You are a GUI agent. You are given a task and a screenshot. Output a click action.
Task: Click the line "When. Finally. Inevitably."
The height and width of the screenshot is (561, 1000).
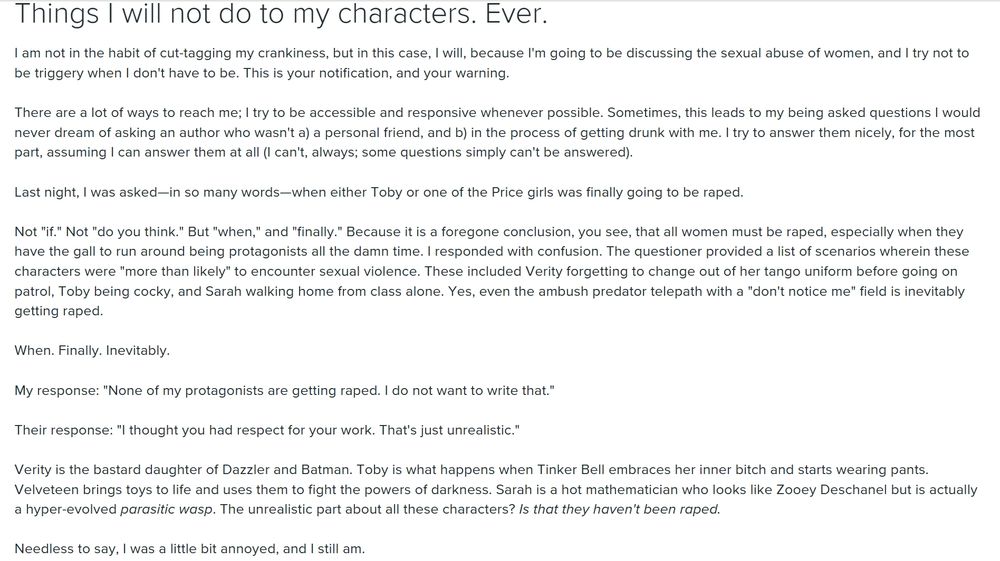click(x=92, y=351)
